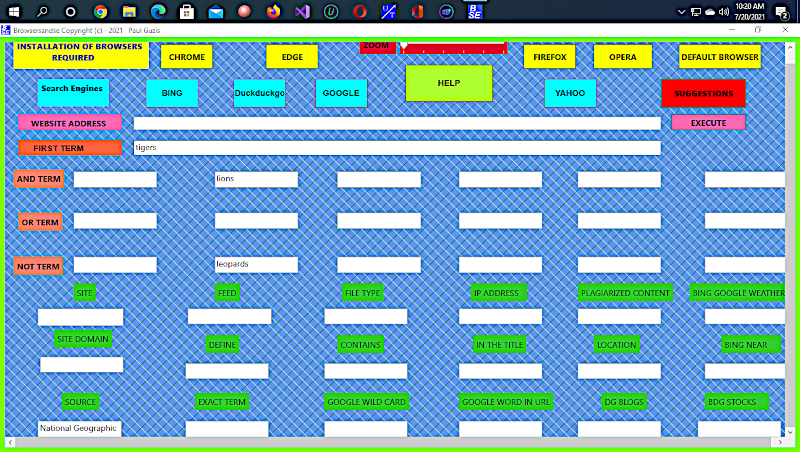The image size is (800, 452).
Task: Click the red ZOOM slider track
Action: (453, 48)
